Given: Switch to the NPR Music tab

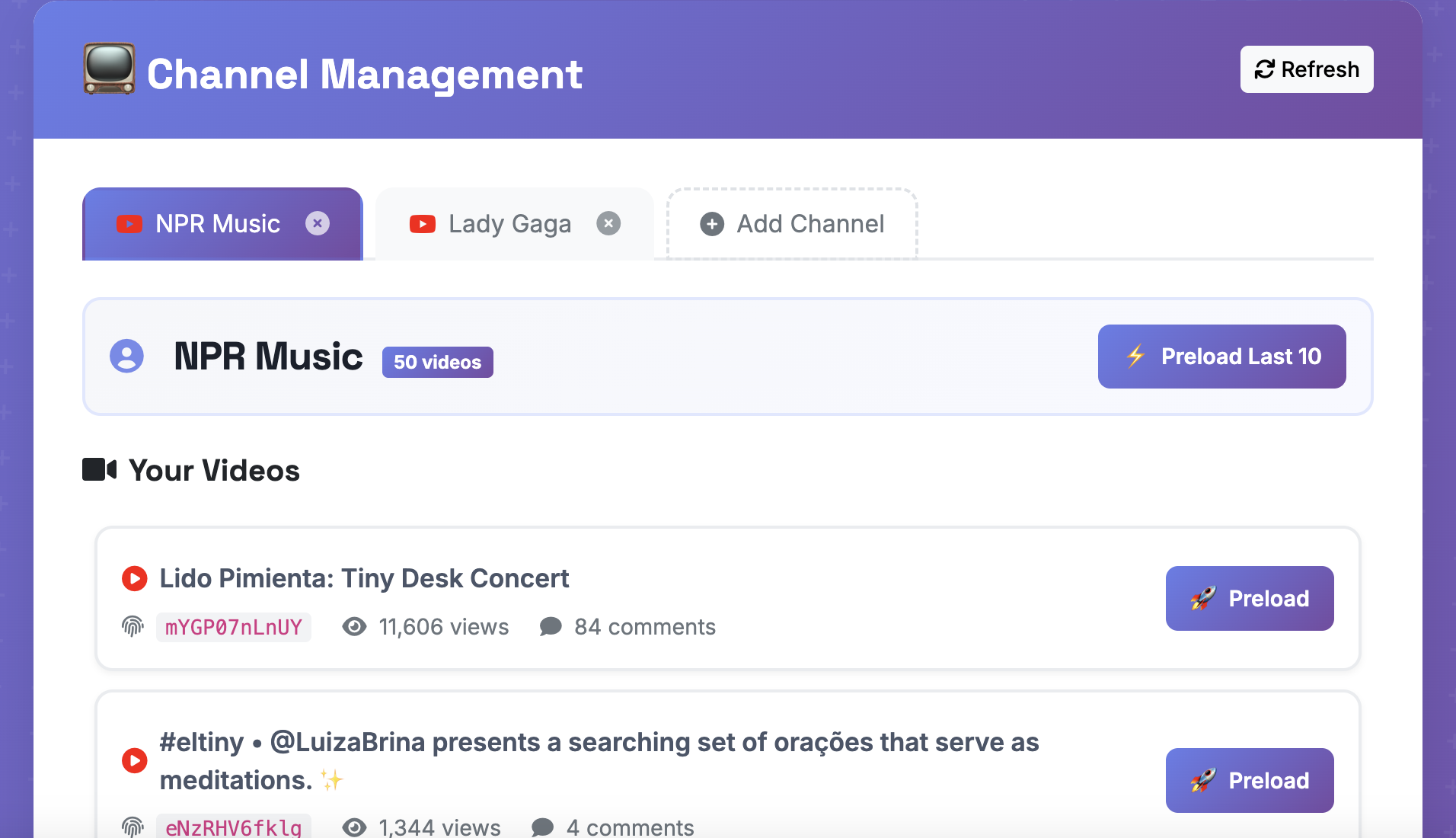Looking at the screenshot, I should tap(217, 224).
